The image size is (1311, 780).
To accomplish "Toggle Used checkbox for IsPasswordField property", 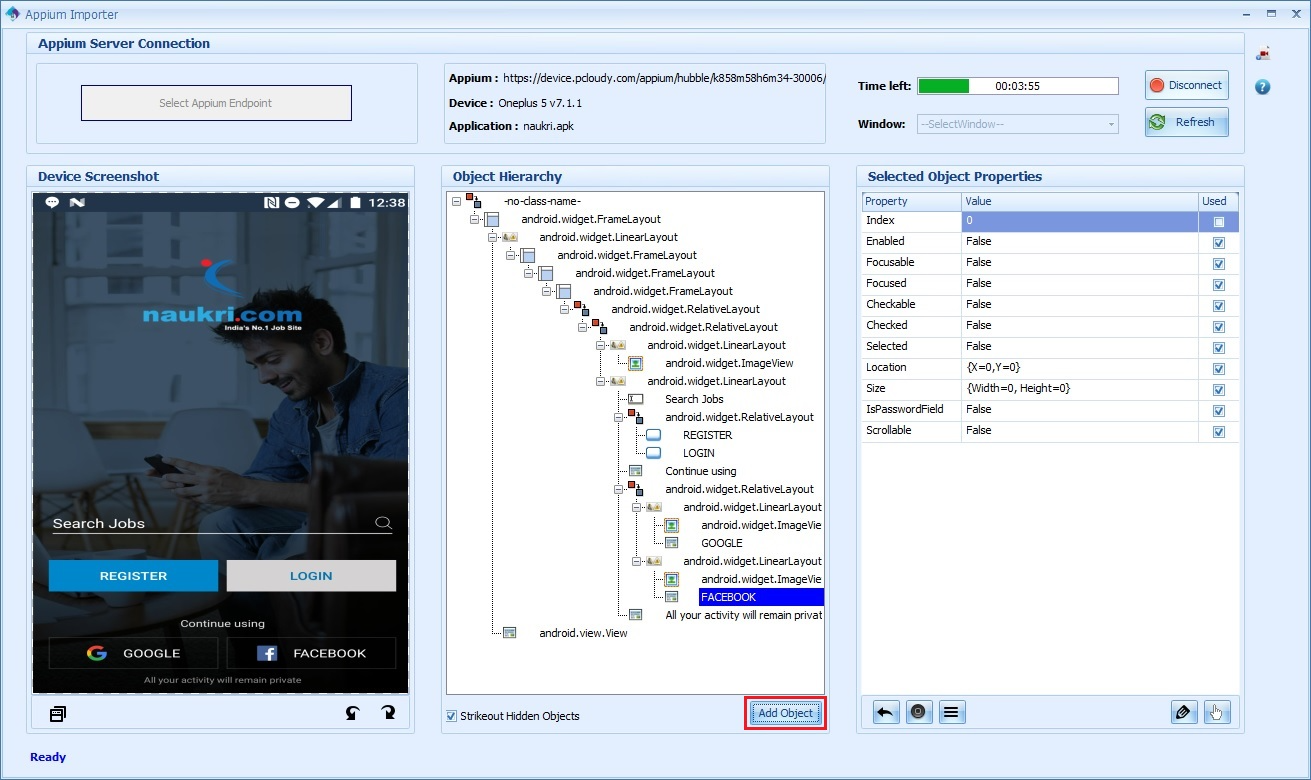I will pyautogui.click(x=1218, y=410).
